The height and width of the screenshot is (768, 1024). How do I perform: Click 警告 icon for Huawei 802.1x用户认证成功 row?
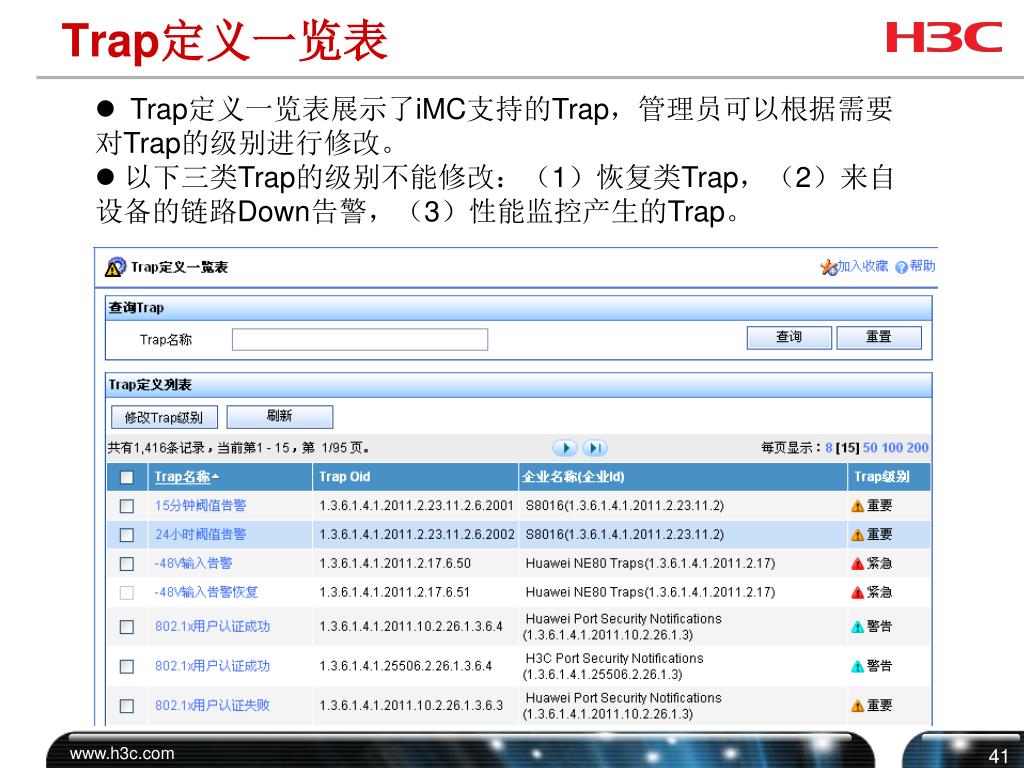coord(857,627)
